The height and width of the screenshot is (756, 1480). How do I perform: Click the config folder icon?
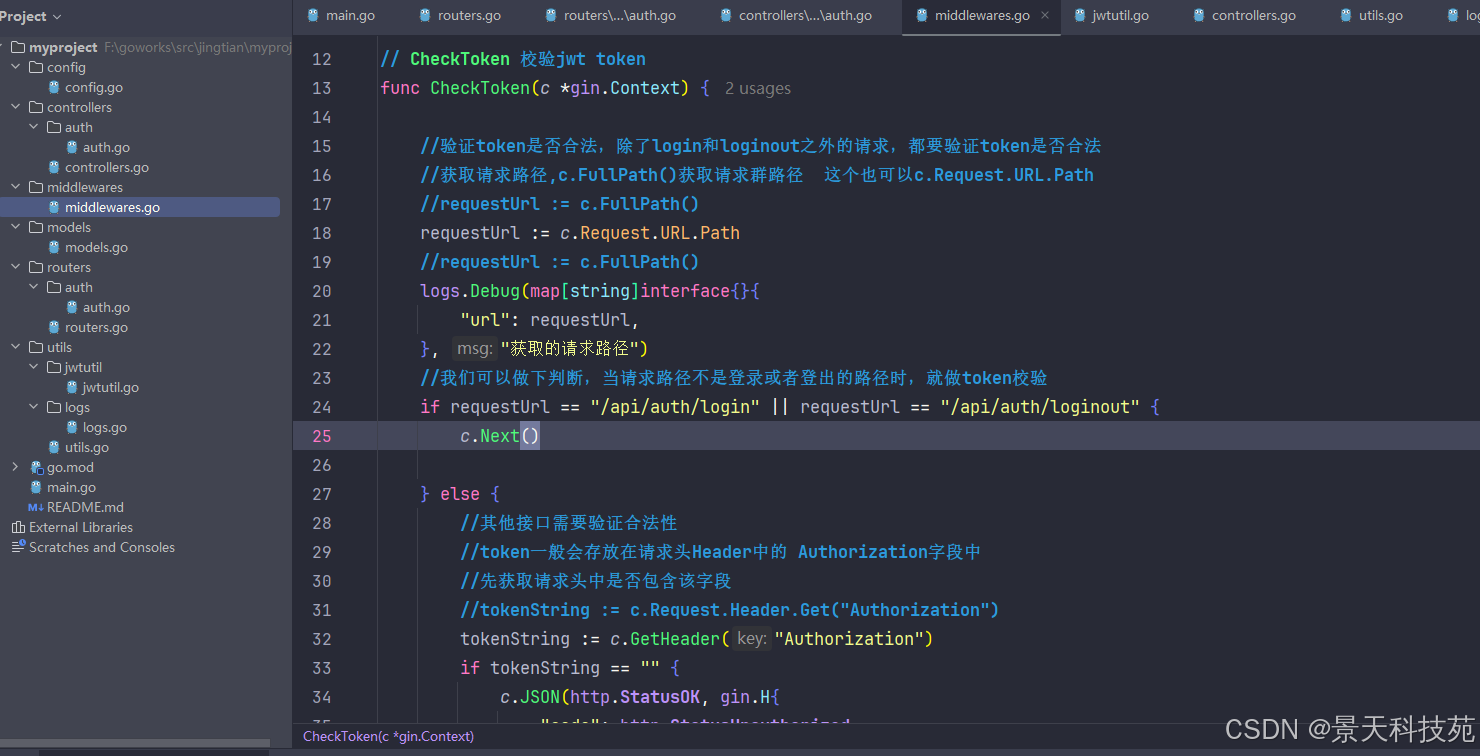(36, 67)
